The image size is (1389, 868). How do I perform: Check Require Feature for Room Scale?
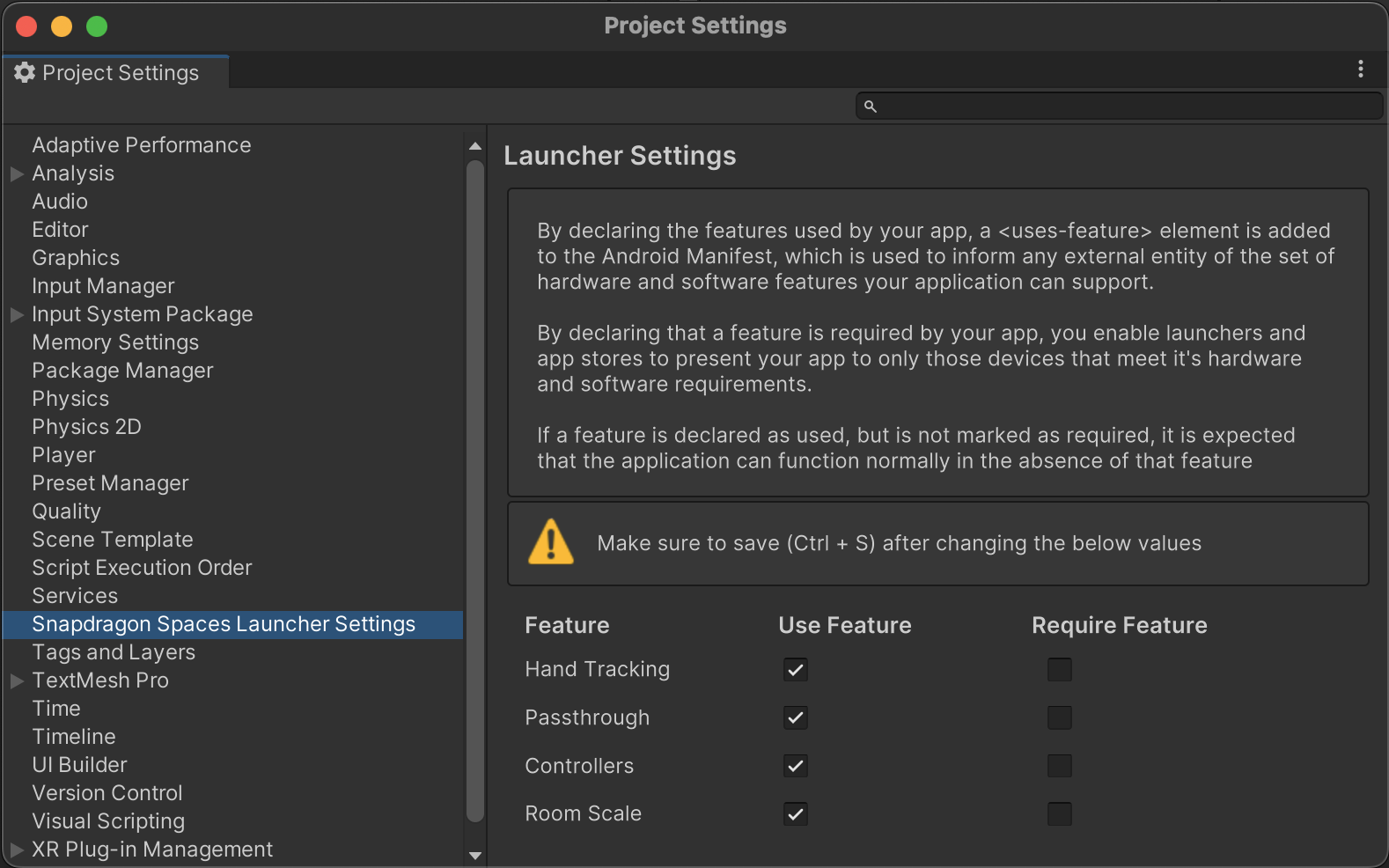click(1059, 814)
